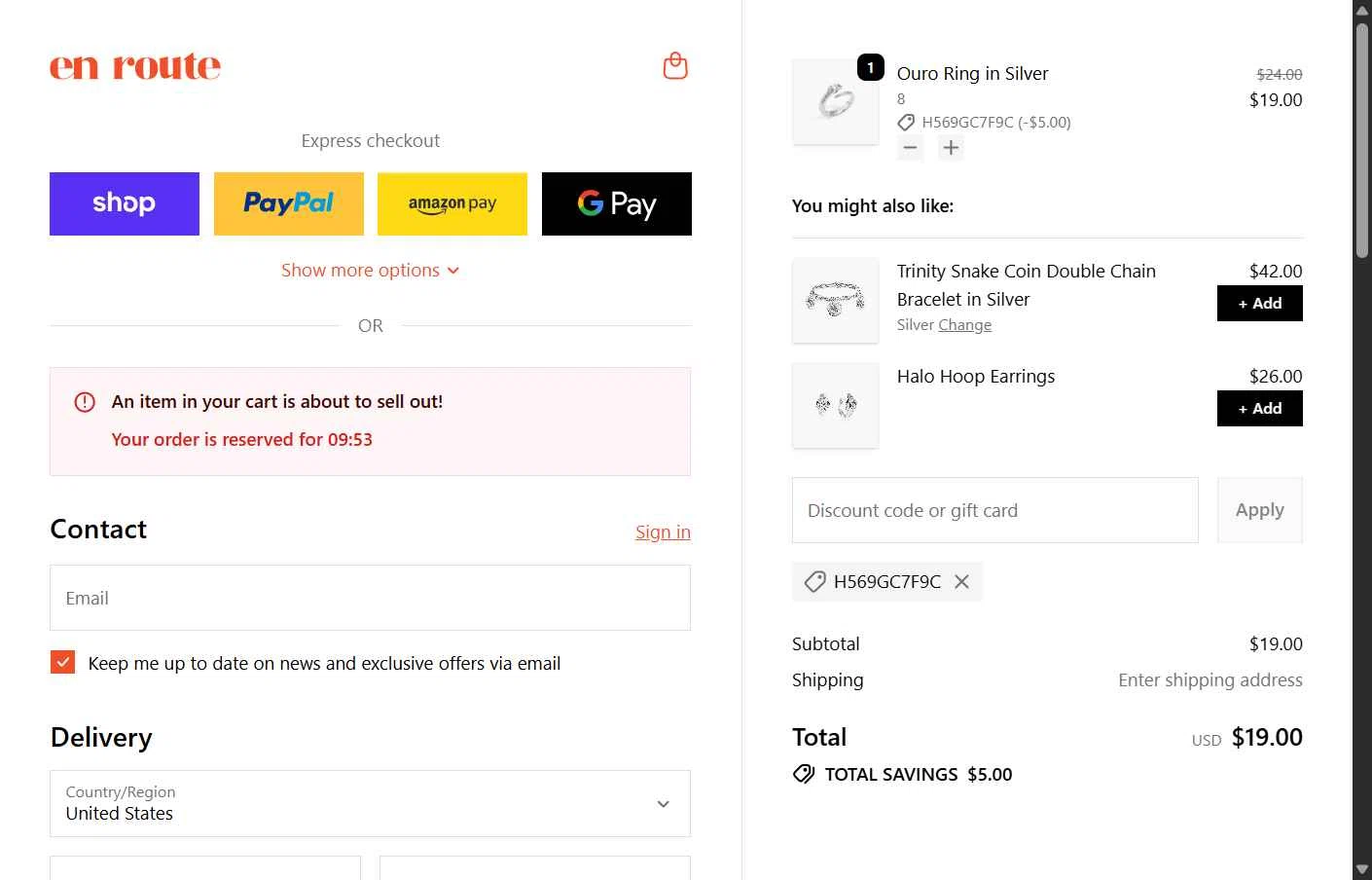
Task: Decrease Ouro Ring quantity with minus
Action: pos(910,148)
